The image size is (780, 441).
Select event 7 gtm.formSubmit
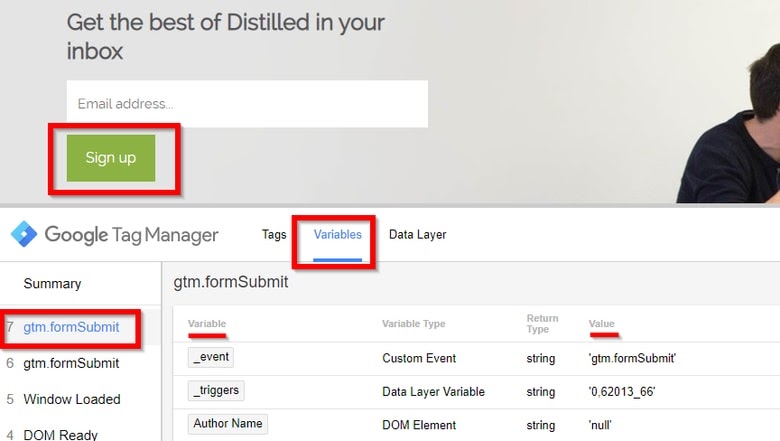[71, 327]
